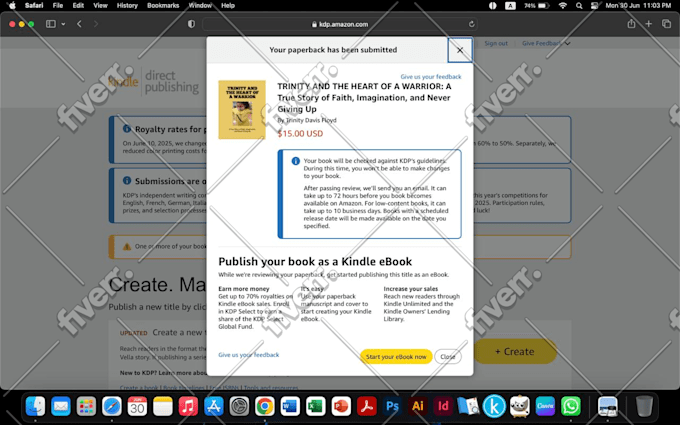Open the sidebar dropdown chevron

[x=63, y=24]
